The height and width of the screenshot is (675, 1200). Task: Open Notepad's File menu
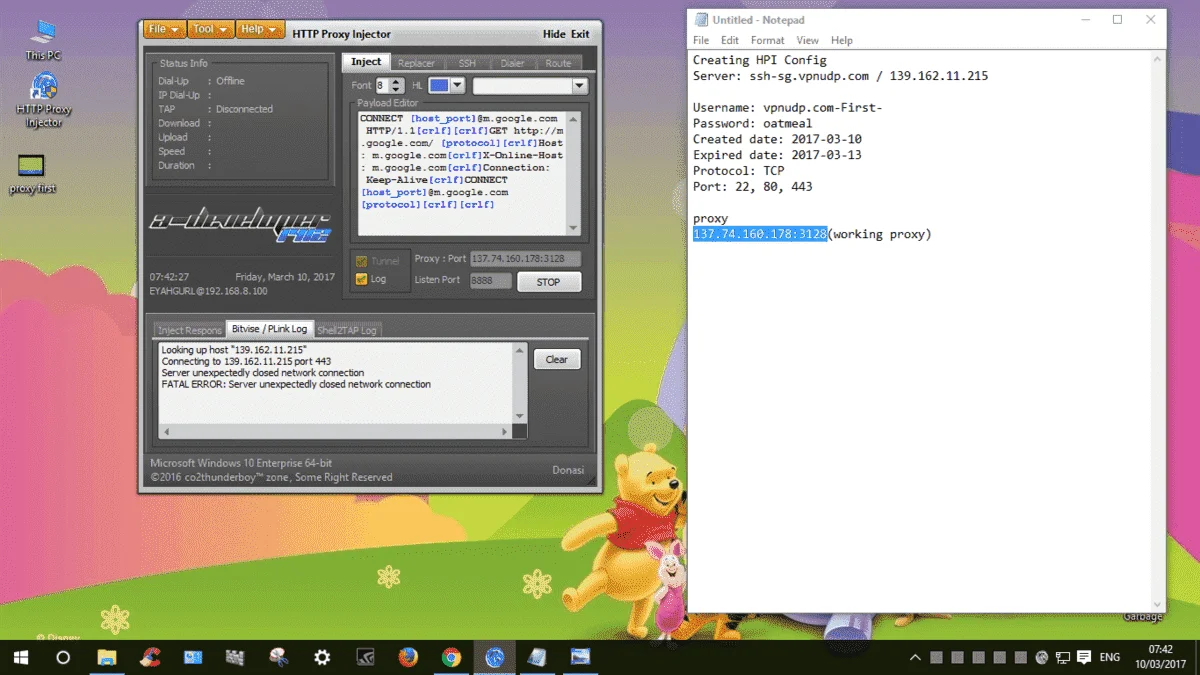coord(701,40)
